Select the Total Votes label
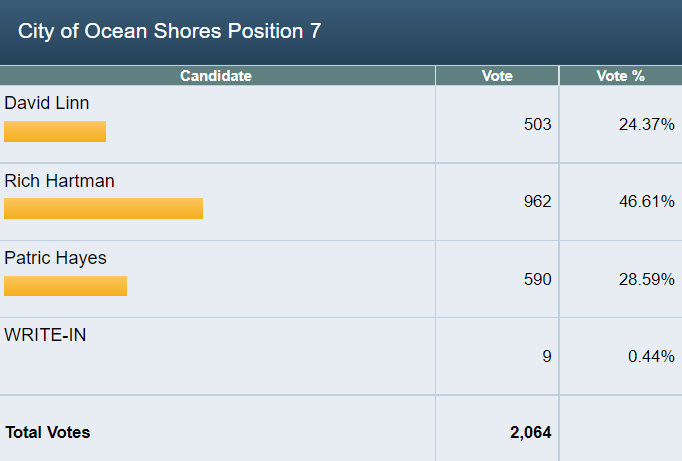 point(48,433)
